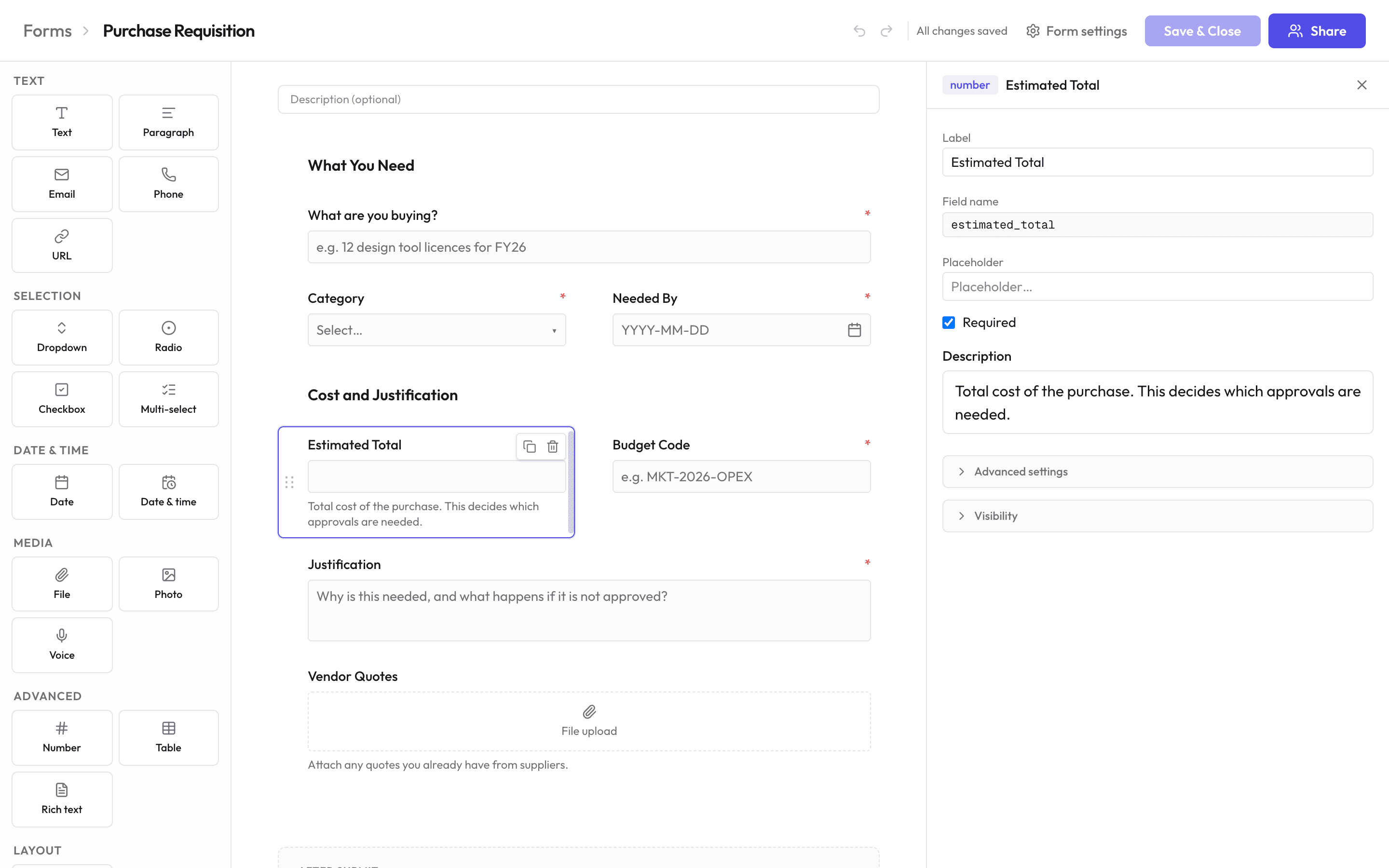Click the Estimated Total number input on canvas
Image resolution: width=1389 pixels, height=868 pixels.
coord(437,476)
